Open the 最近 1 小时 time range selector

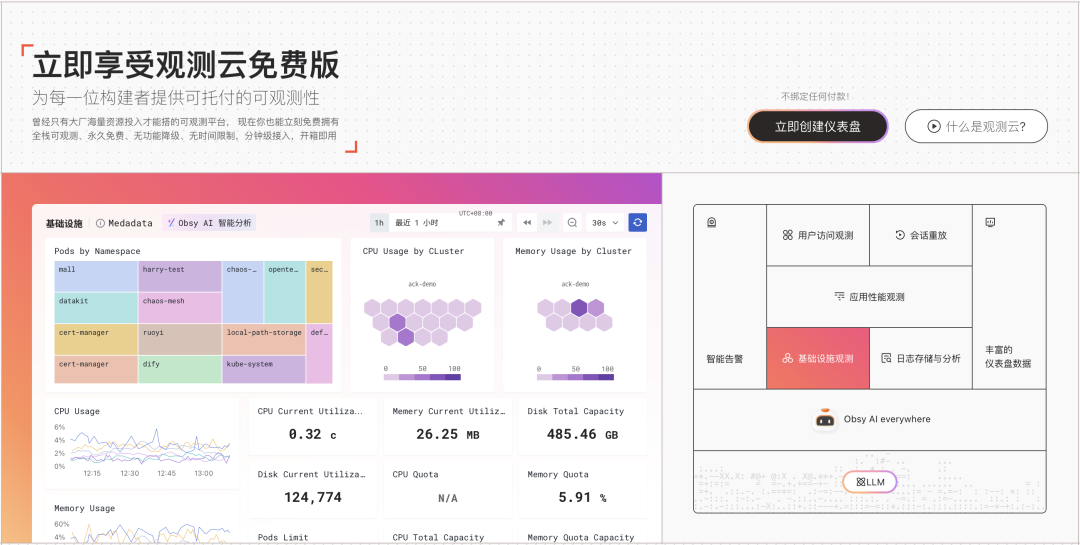[x=440, y=222]
